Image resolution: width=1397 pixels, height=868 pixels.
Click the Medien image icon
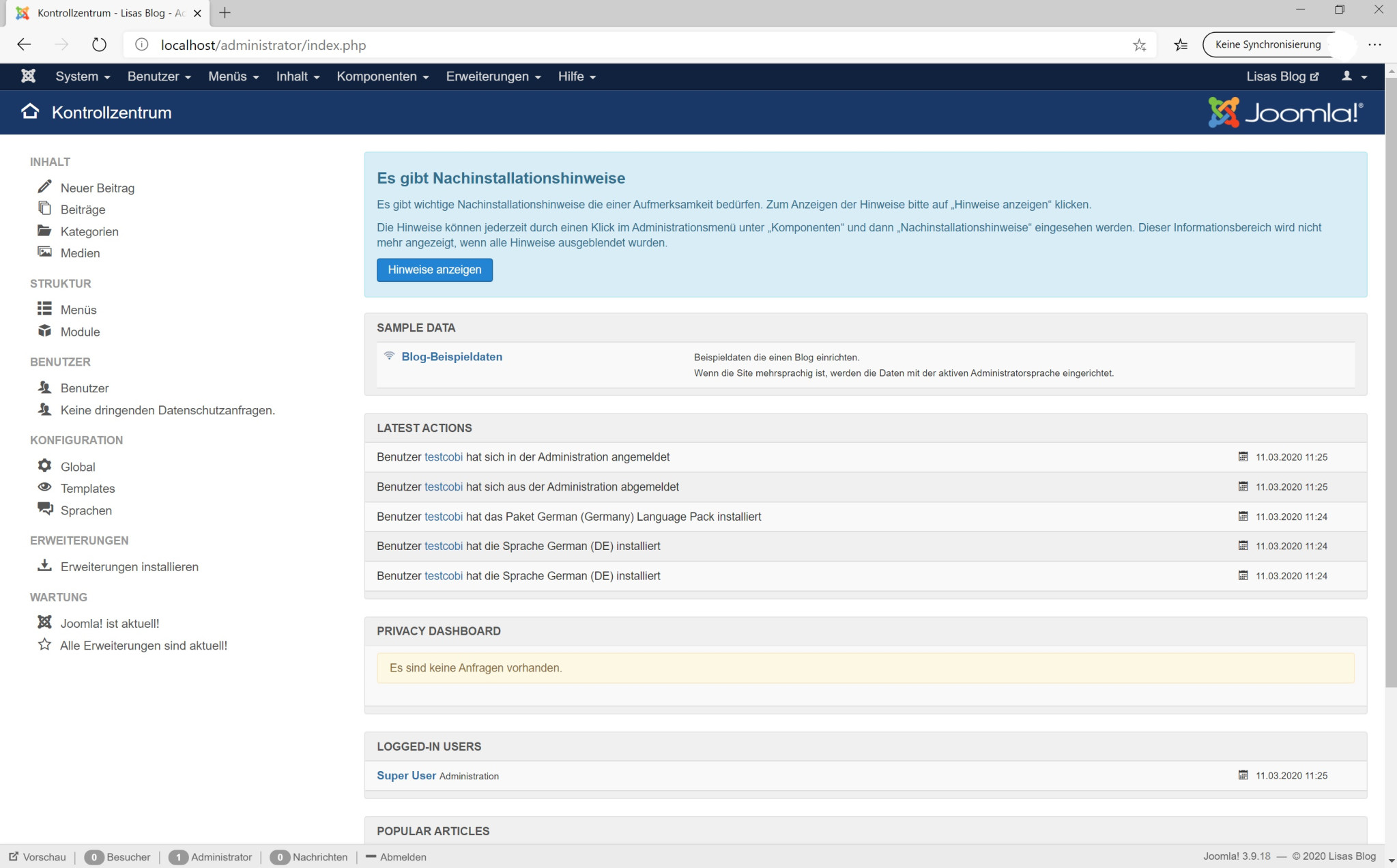(x=44, y=252)
